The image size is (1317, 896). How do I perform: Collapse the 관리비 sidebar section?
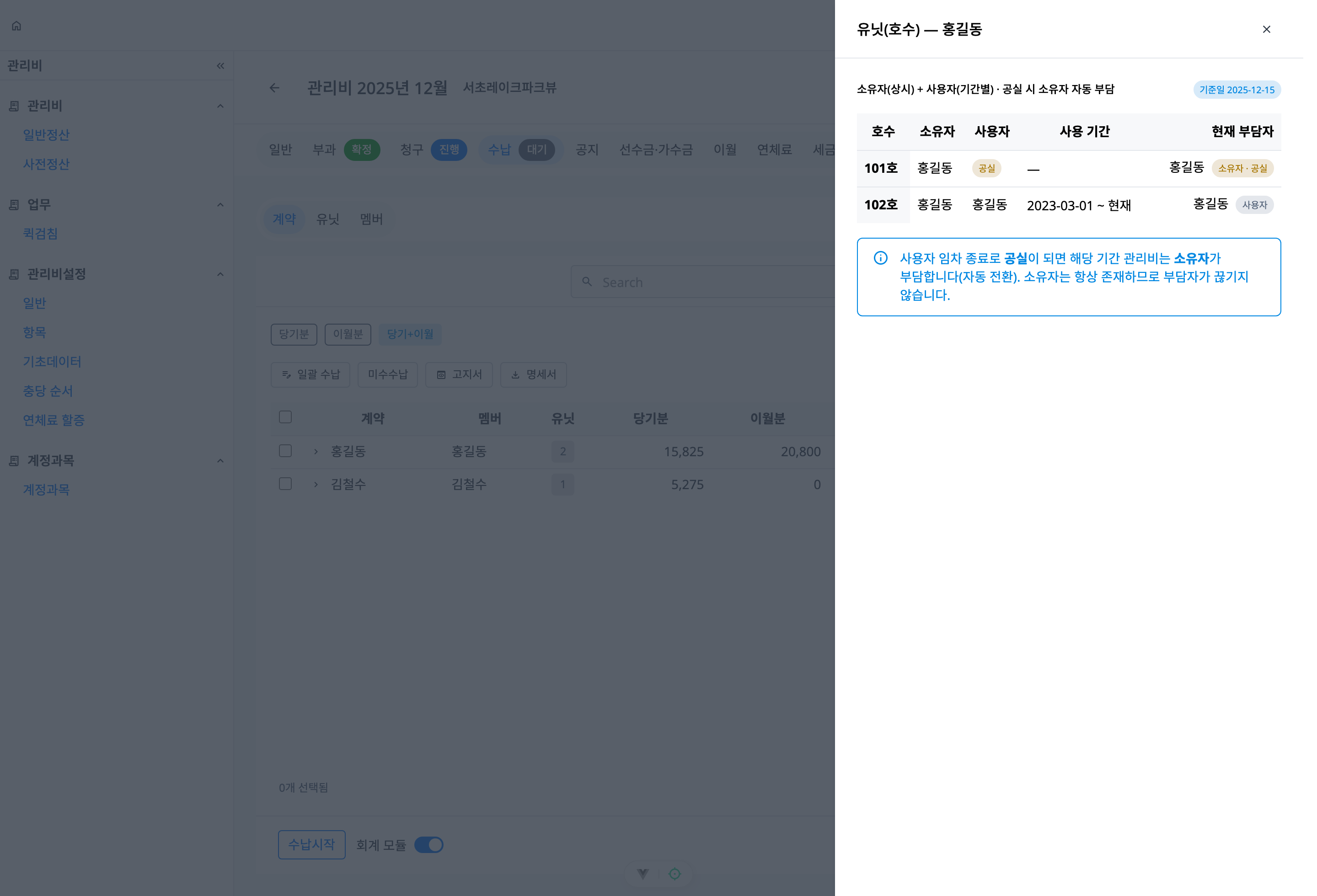click(220, 106)
